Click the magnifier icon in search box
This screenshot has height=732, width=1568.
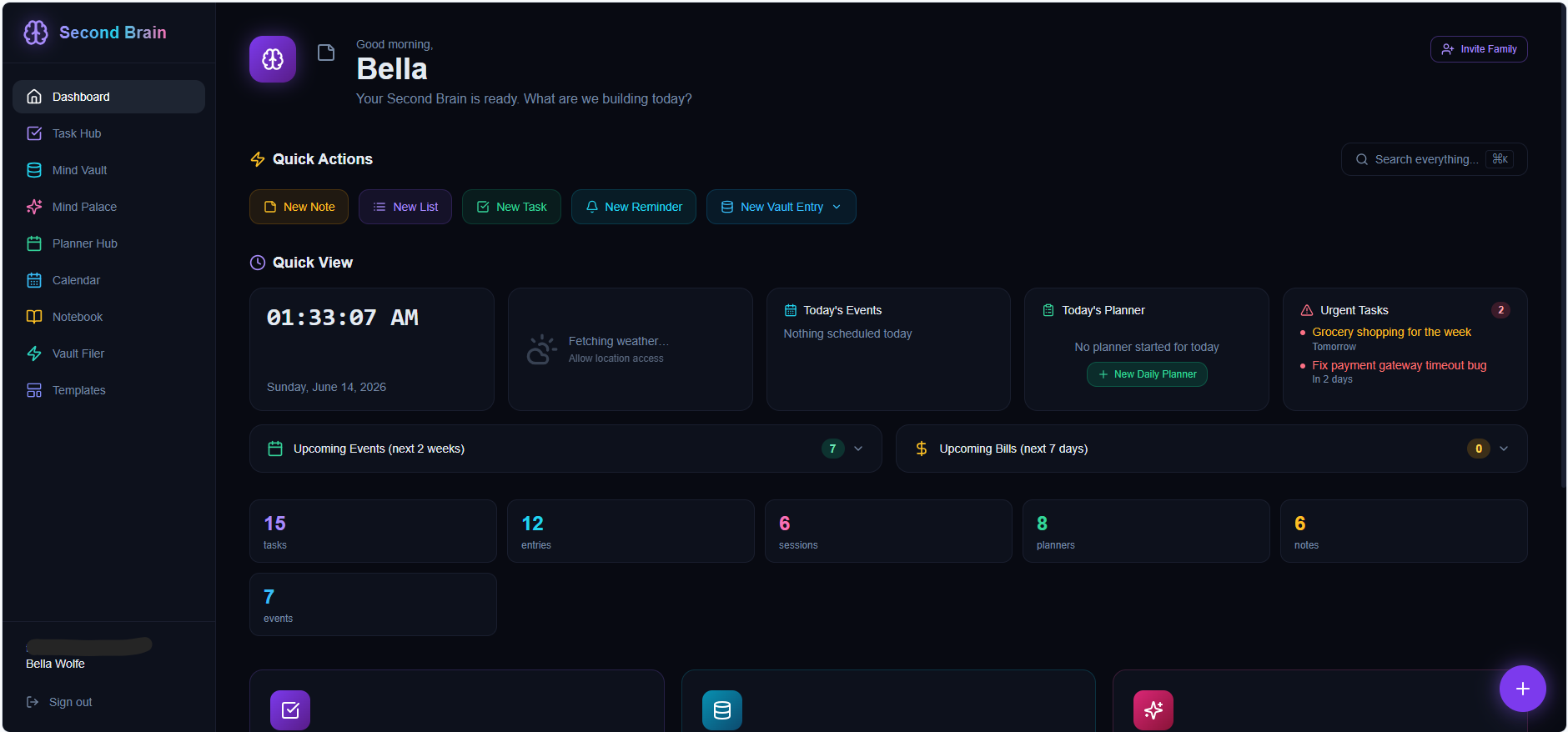coord(1362,159)
